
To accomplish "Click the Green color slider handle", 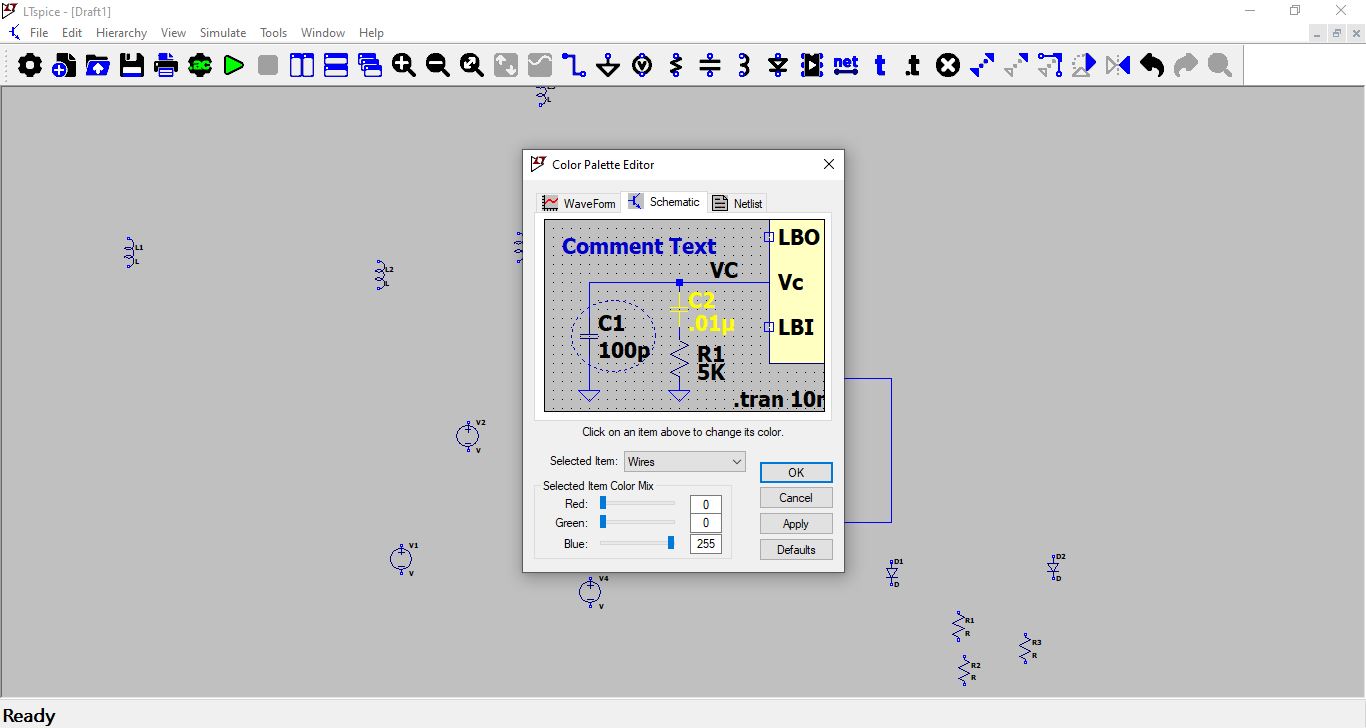I will 603,522.
